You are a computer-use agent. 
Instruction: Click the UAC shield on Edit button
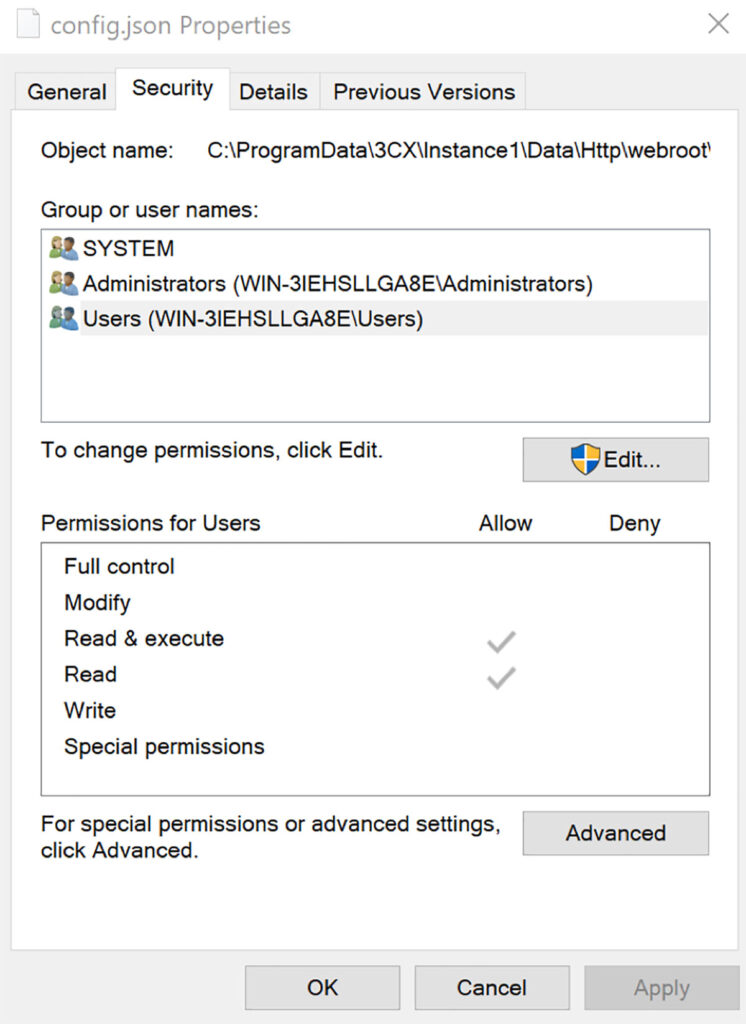coord(585,459)
